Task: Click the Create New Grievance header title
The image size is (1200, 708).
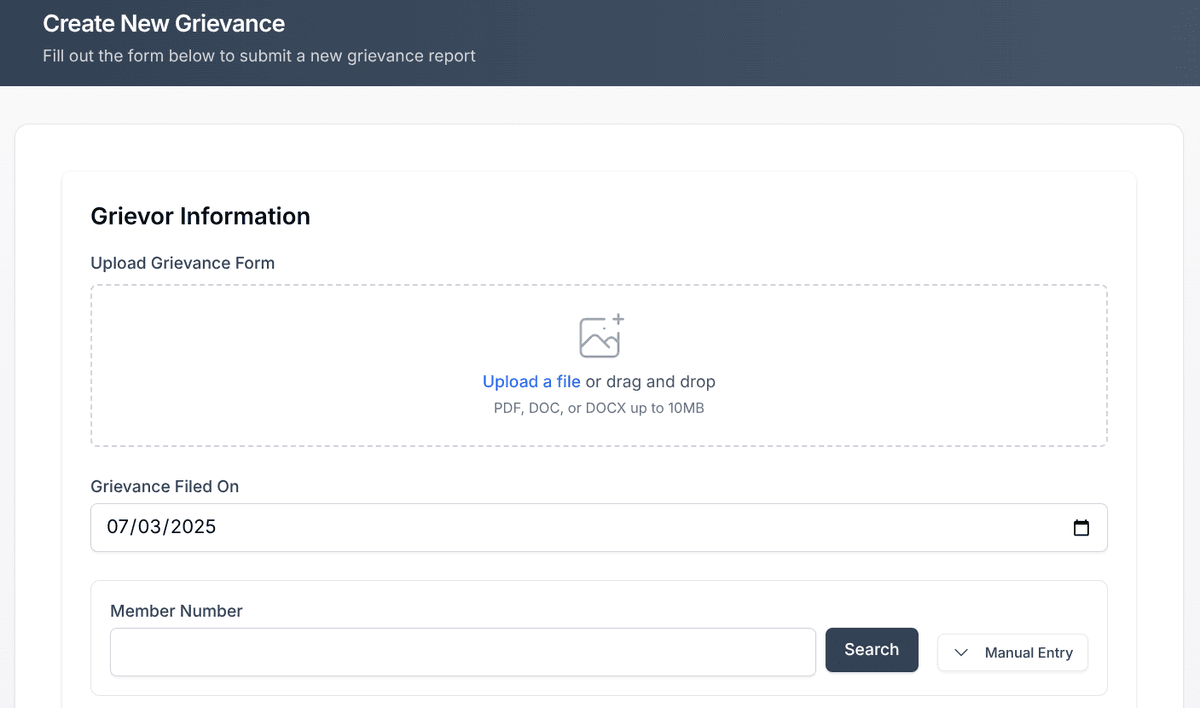Action: [164, 23]
